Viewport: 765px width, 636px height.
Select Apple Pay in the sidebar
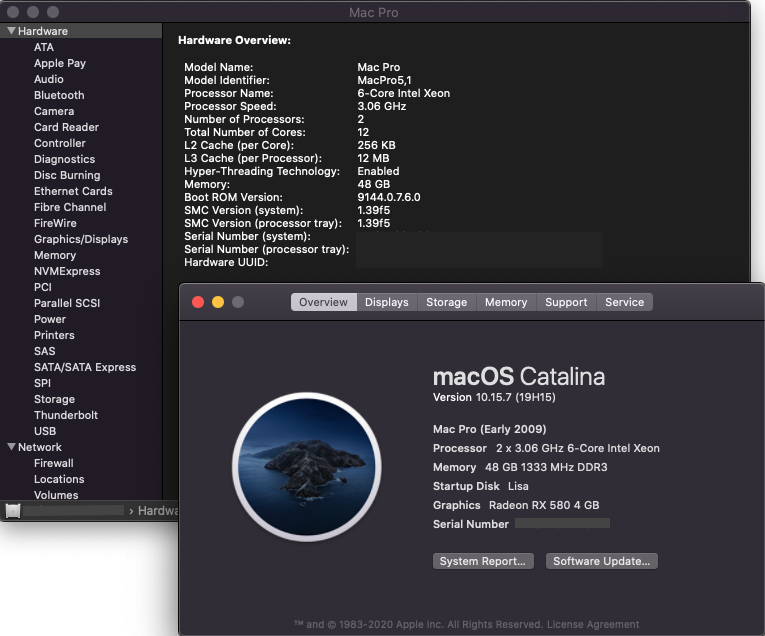(60, 63)
